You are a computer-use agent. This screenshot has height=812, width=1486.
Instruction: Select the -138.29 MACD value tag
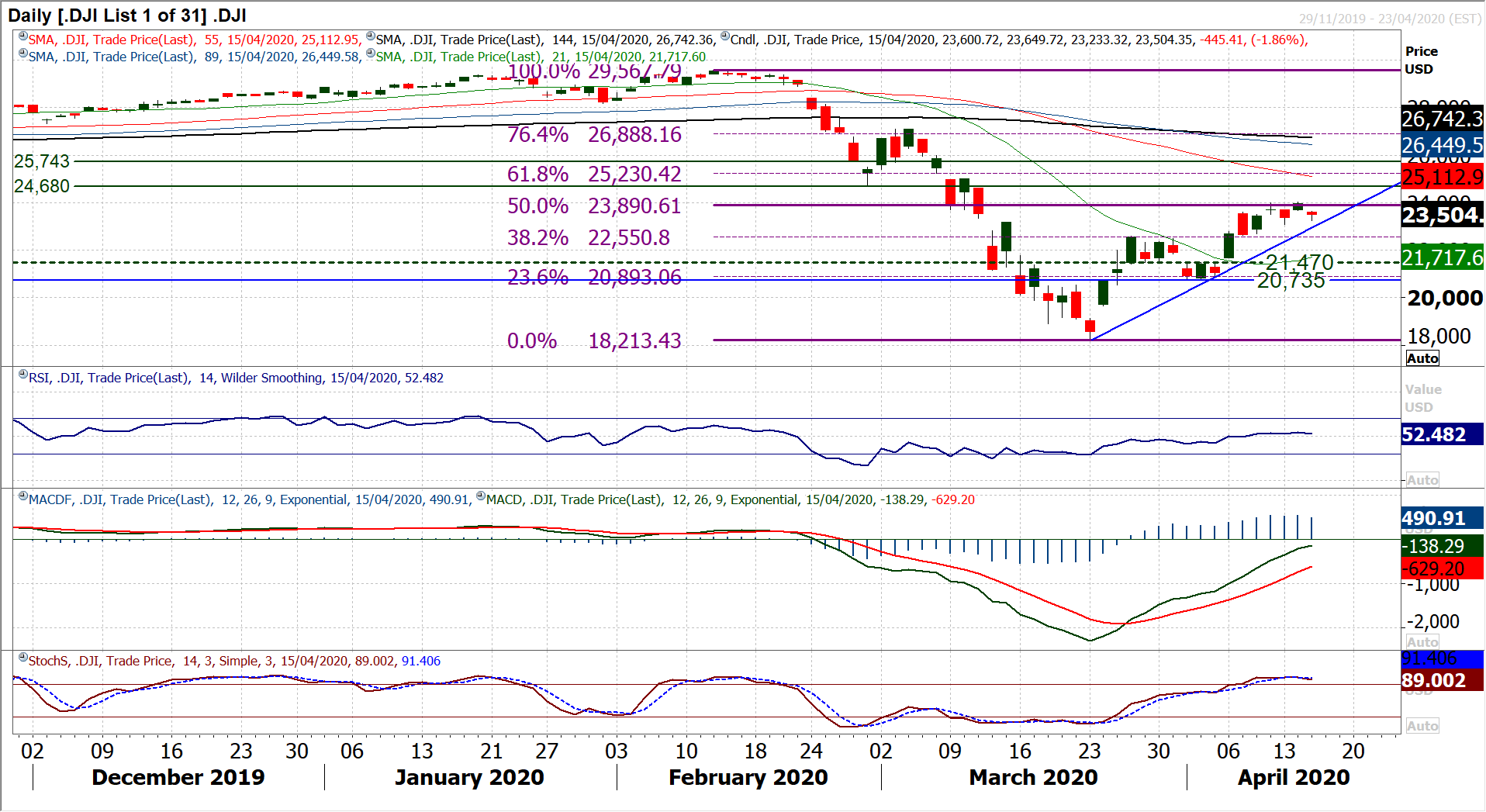click(1443, 546)
